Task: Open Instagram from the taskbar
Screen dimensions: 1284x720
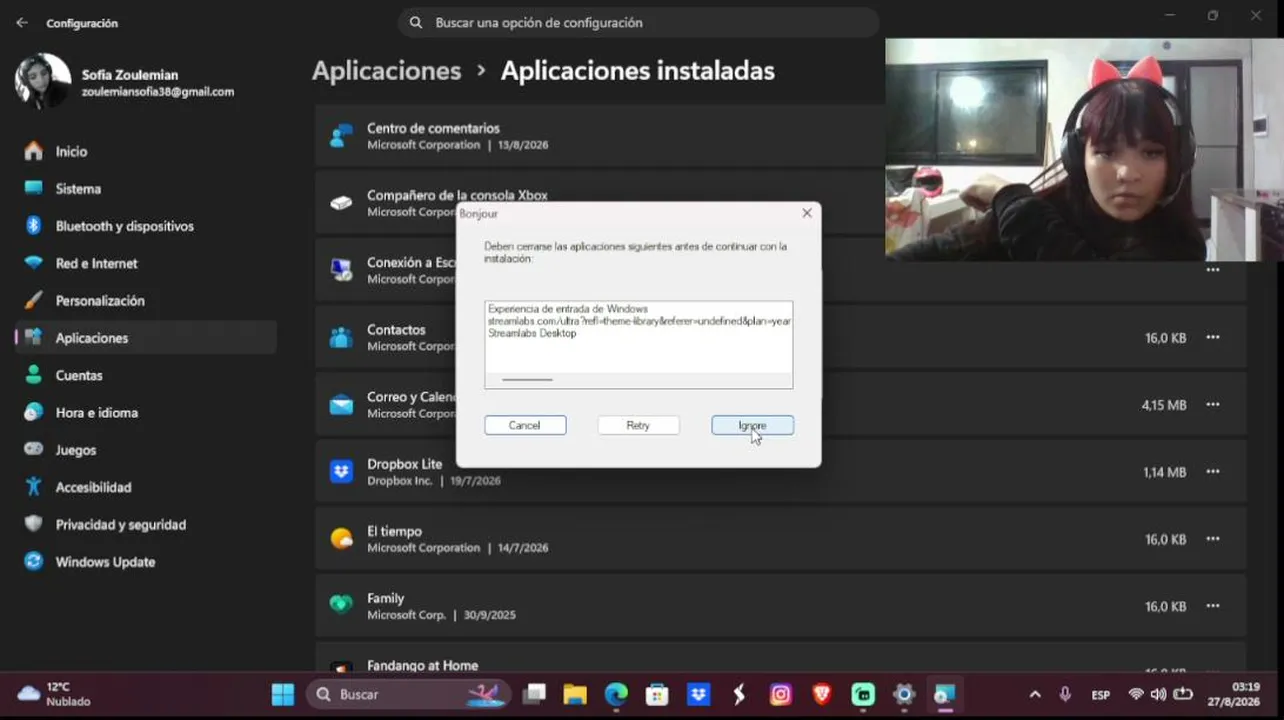Action: (781, 694)
